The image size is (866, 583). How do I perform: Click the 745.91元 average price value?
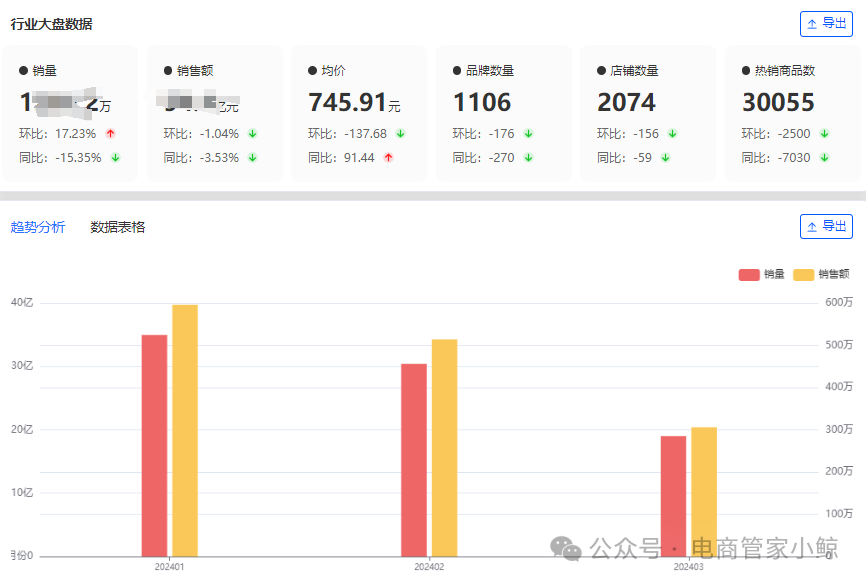pos(354,103)
